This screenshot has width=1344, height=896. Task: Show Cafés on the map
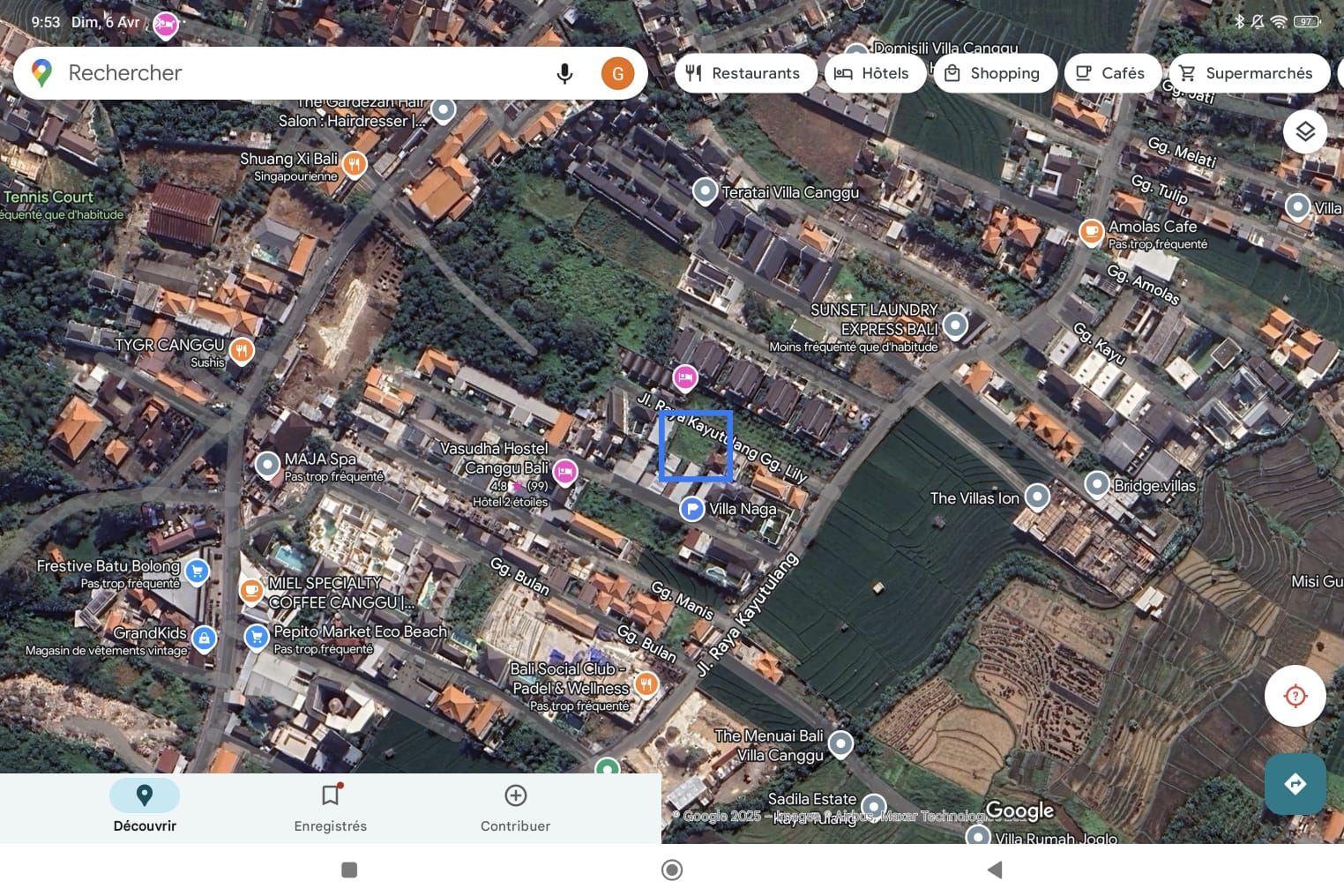1110,73
